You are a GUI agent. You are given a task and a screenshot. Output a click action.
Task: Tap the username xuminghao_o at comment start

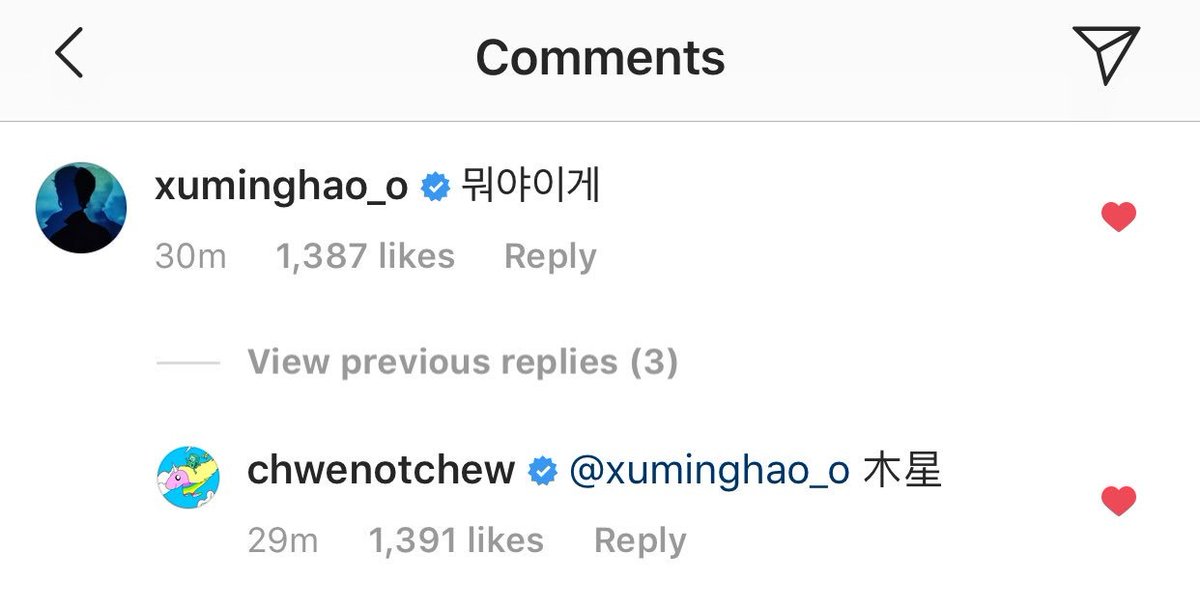pos(282,187)
